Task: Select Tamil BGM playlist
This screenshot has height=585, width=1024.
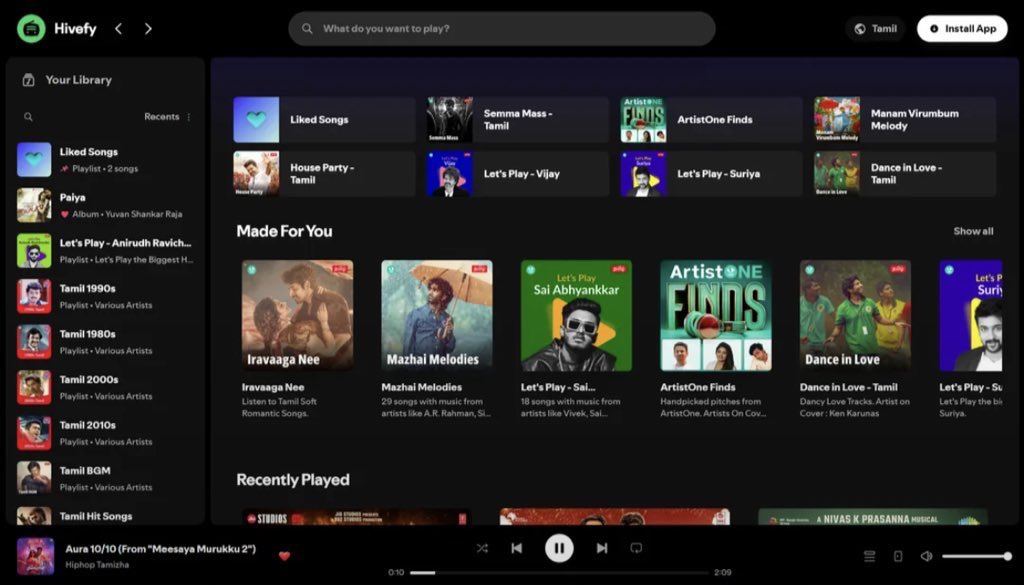Action: click(x=106, y=479)
